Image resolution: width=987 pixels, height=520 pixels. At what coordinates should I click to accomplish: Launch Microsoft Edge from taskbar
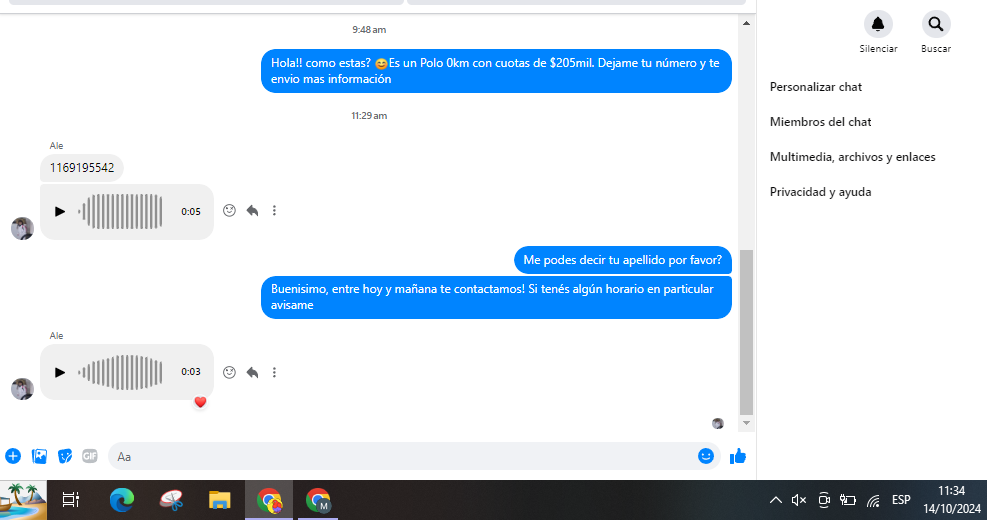[x=121, y=500]
